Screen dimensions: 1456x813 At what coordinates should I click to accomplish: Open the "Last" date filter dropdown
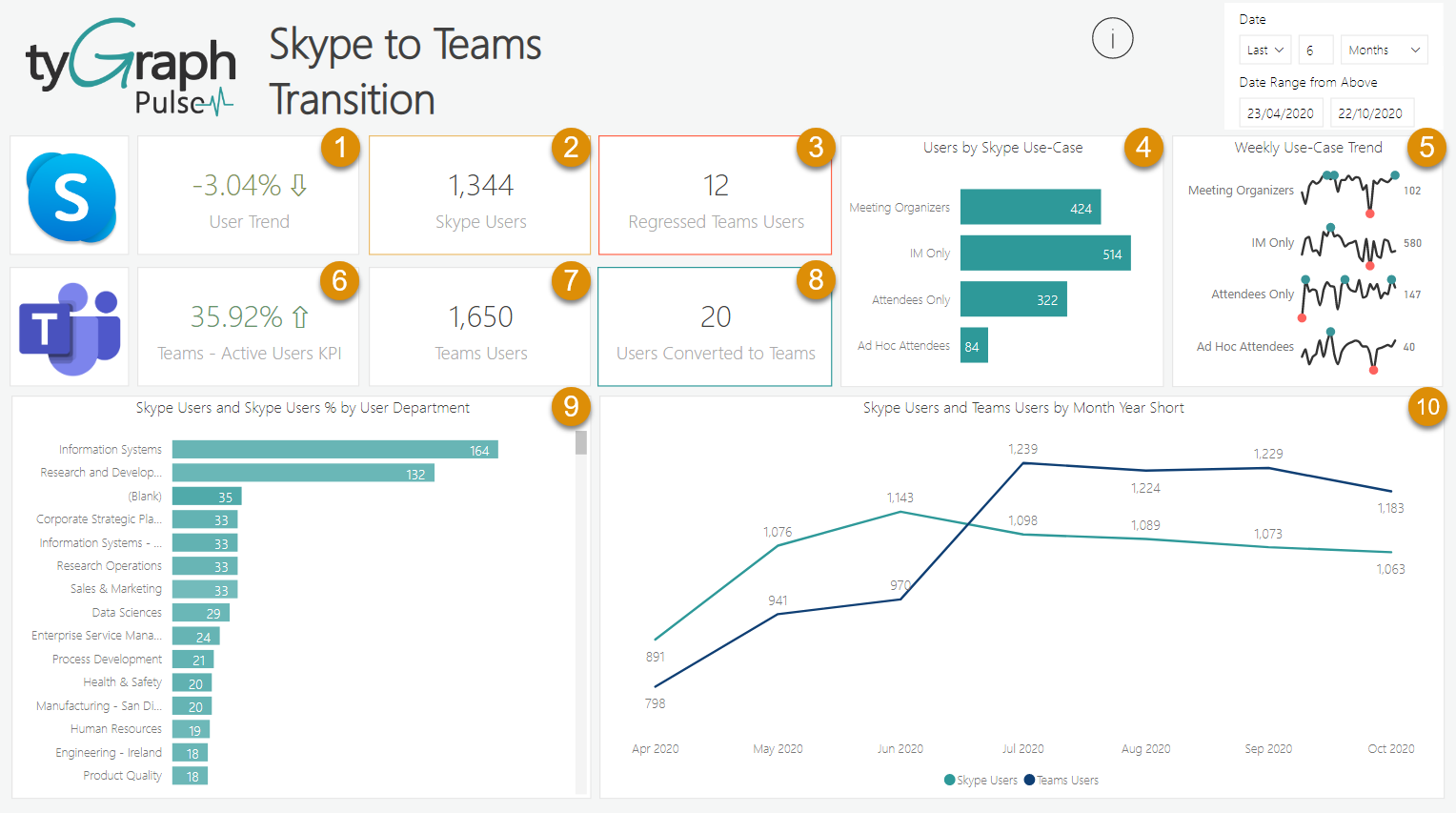click(x=1264, y=50)
